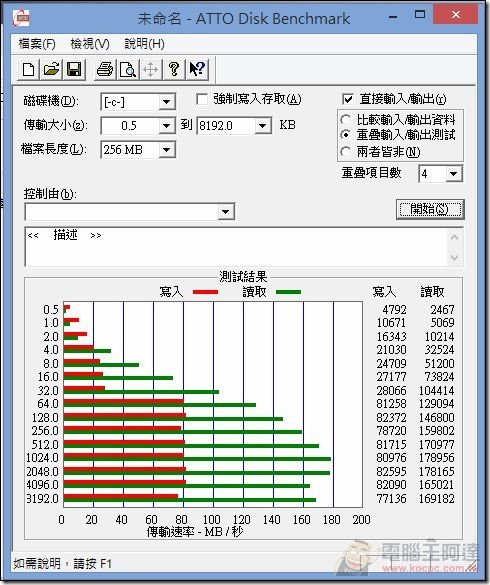This screenshot has height=585, width=490.
Task: Click the write value 81258
Action: pyautogui.click(x=391, y=404)
